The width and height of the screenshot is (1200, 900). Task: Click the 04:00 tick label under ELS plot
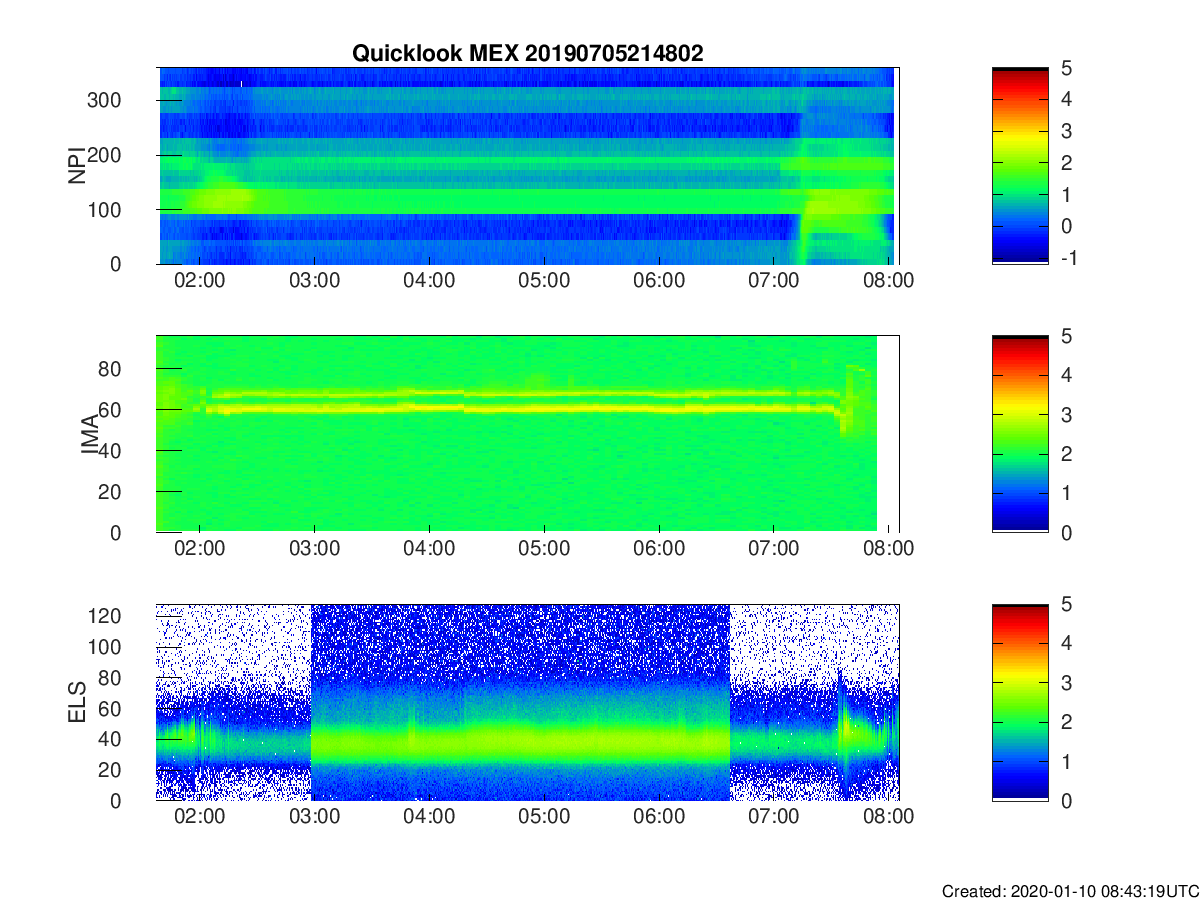[x=429, y=817]
